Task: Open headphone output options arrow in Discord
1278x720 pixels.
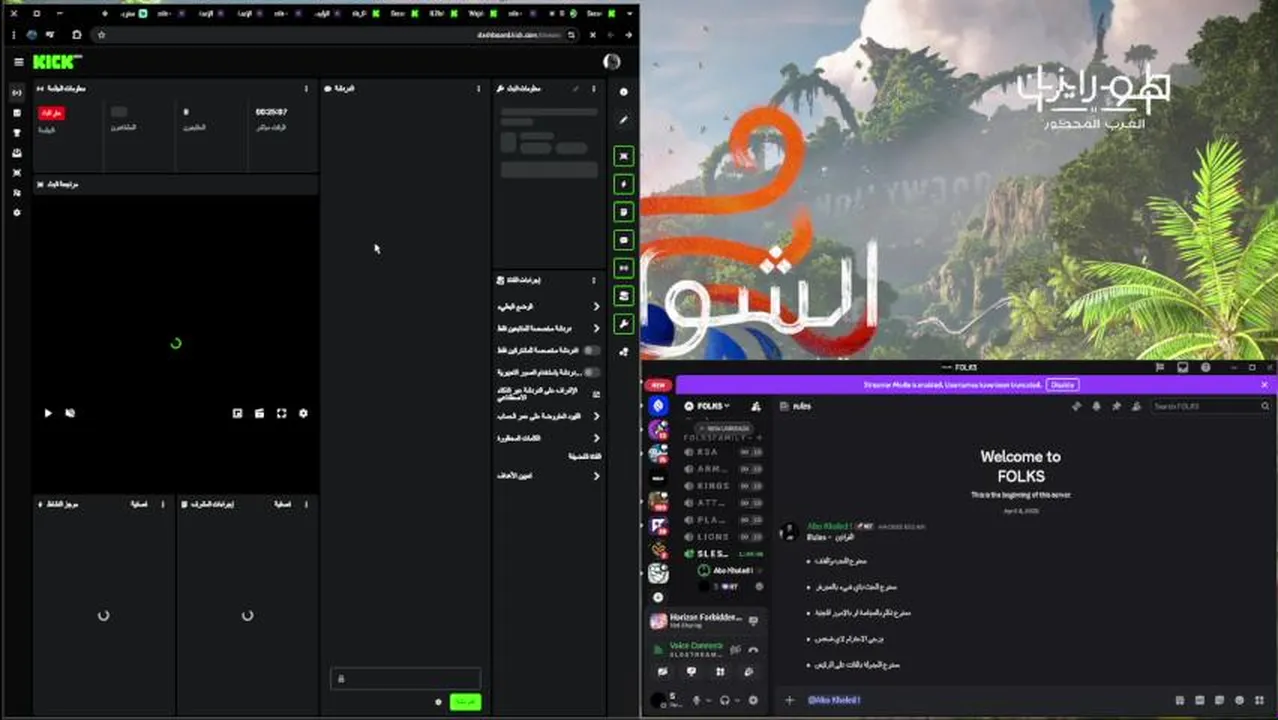Action: tap(737, 700)
